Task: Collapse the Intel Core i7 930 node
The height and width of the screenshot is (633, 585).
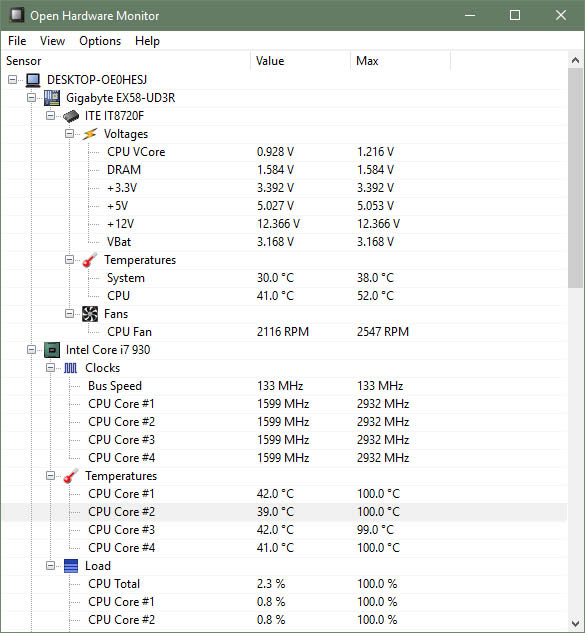Action: (31, 350)
